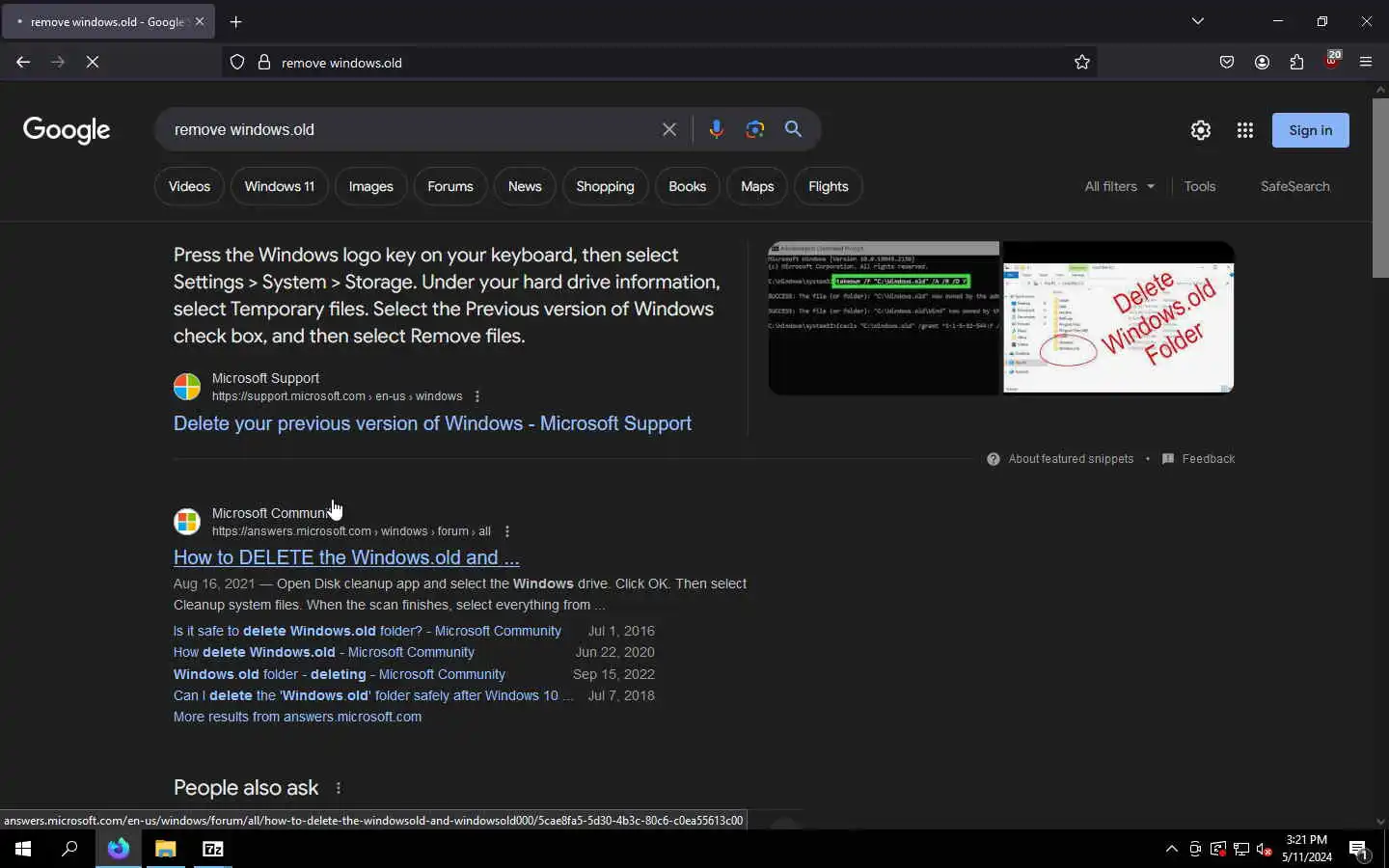Open the network tray icon

1241,849
